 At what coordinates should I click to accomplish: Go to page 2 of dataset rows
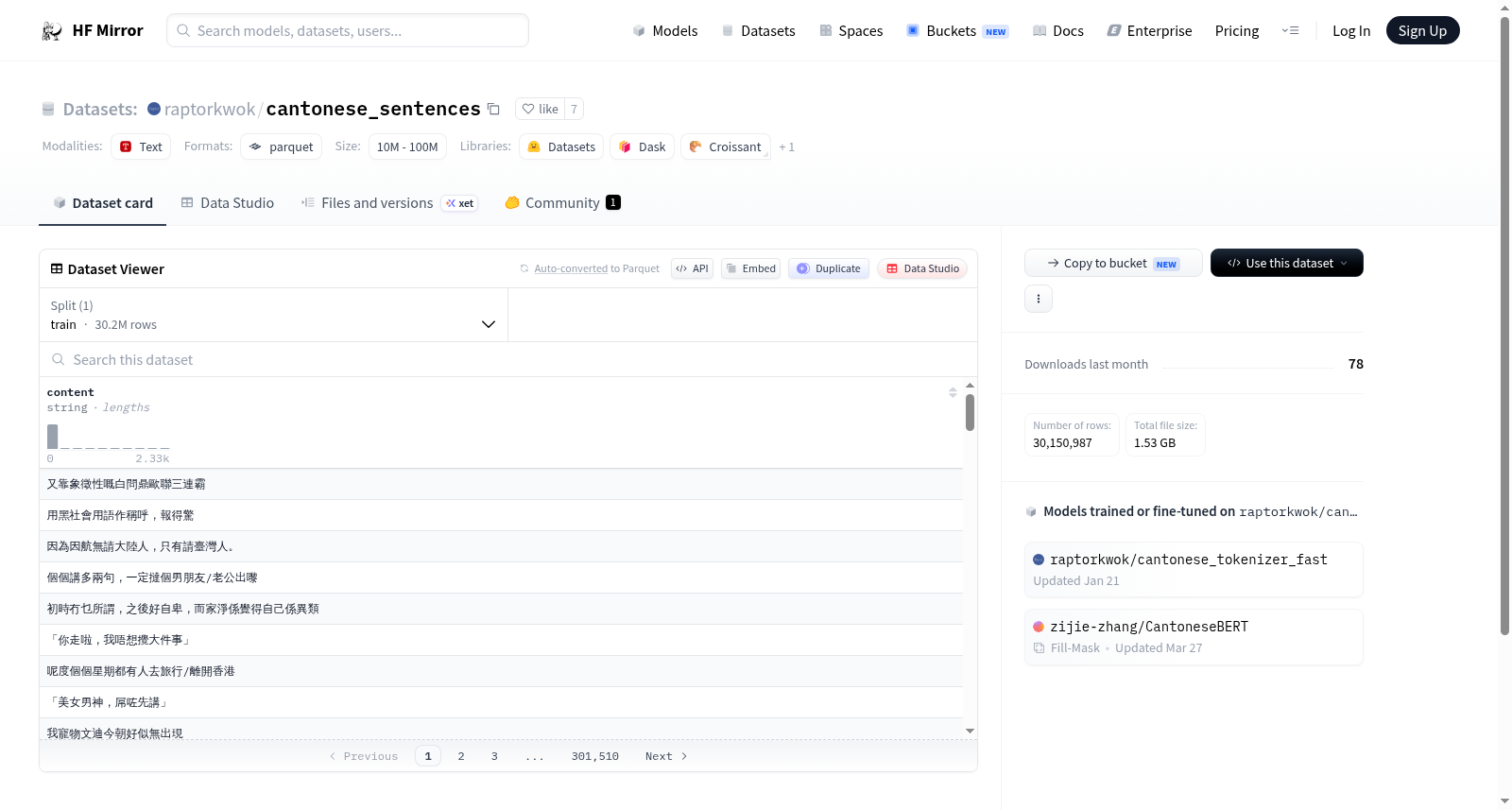[461, 757]
